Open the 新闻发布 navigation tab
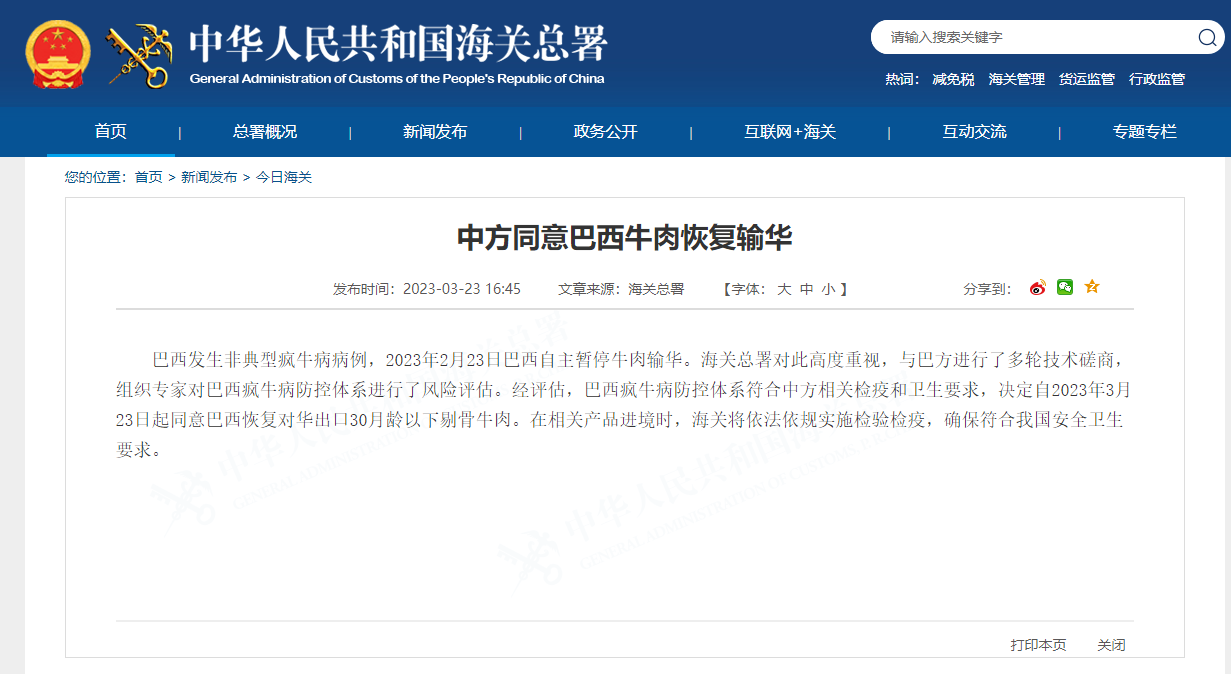 pyautogui.click(x=435, y=132)
